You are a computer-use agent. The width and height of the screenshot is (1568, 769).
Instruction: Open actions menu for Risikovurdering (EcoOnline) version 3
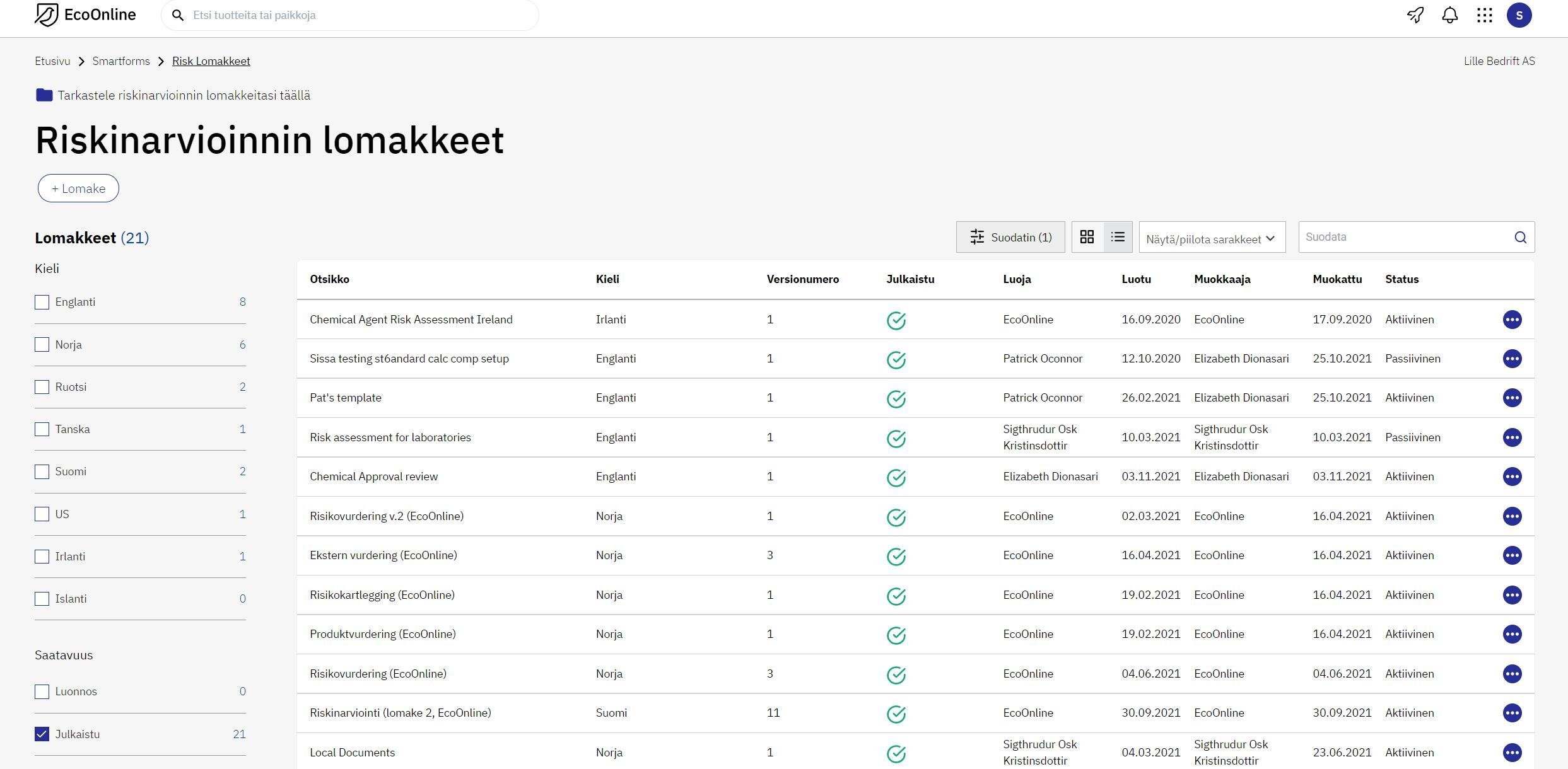tap(1512, 674)
